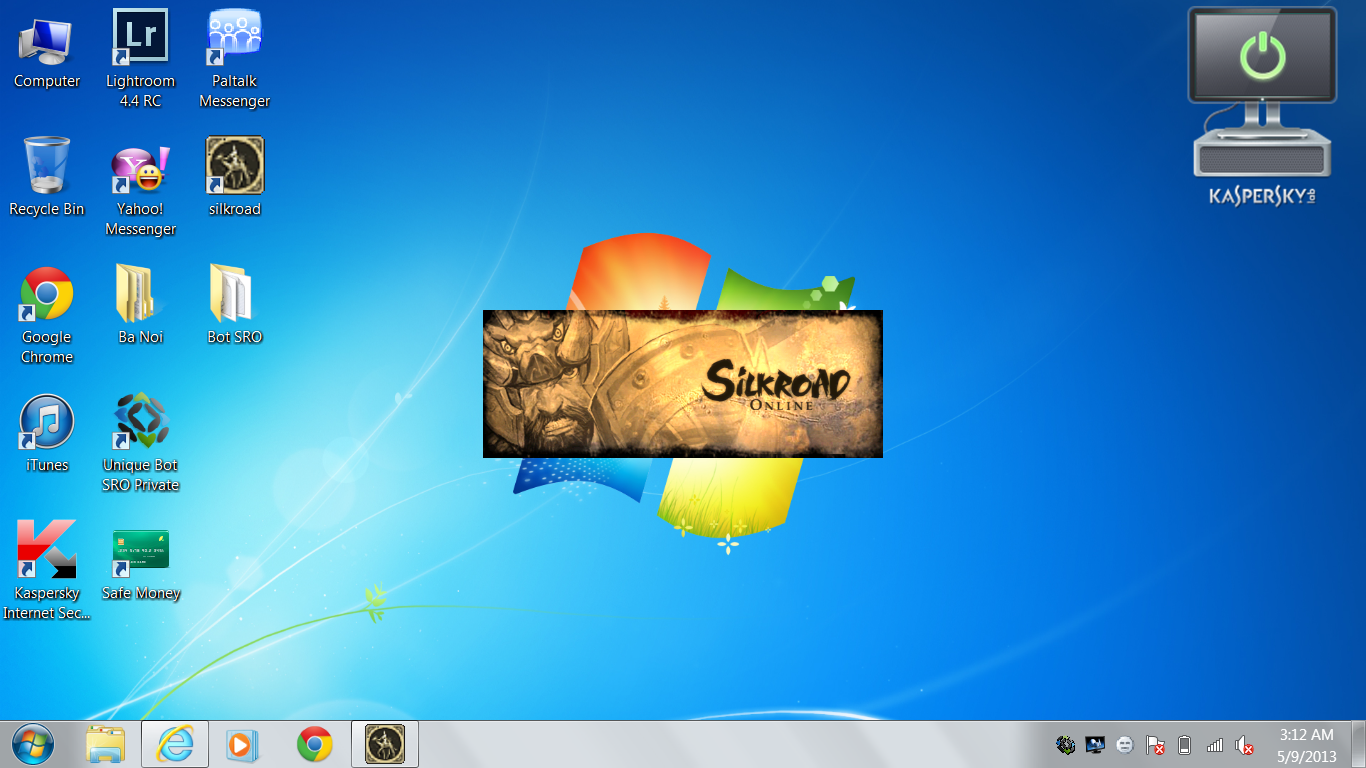
Task: Select the Computer desktop icon
Action: pos(47,50)
